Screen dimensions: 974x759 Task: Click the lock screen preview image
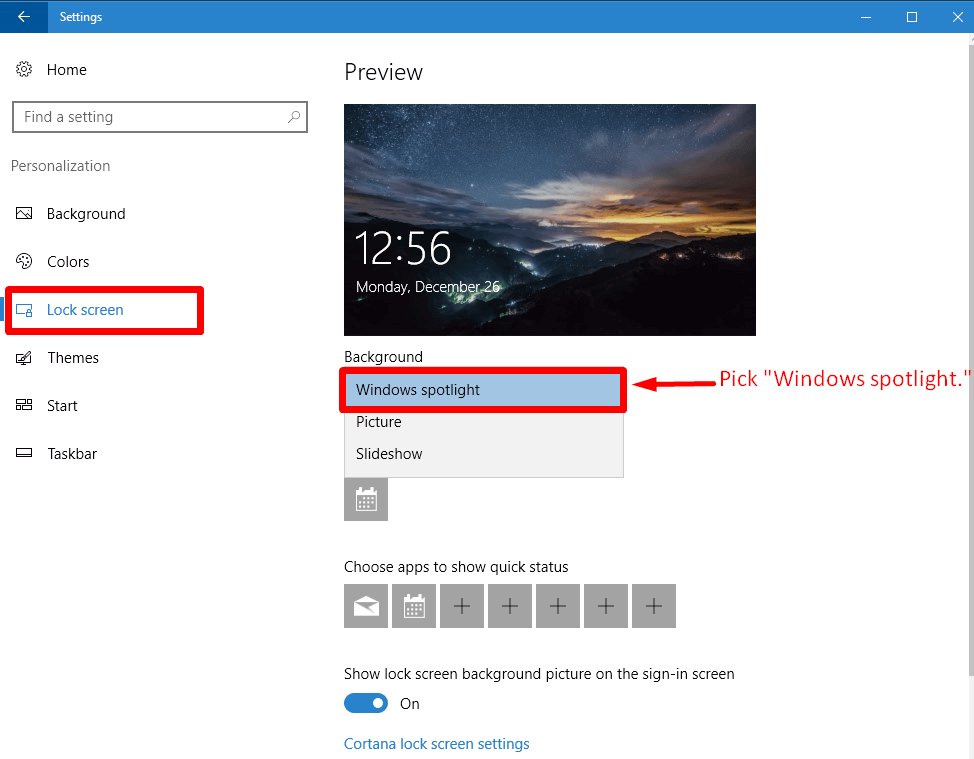[x=550, y=220]
